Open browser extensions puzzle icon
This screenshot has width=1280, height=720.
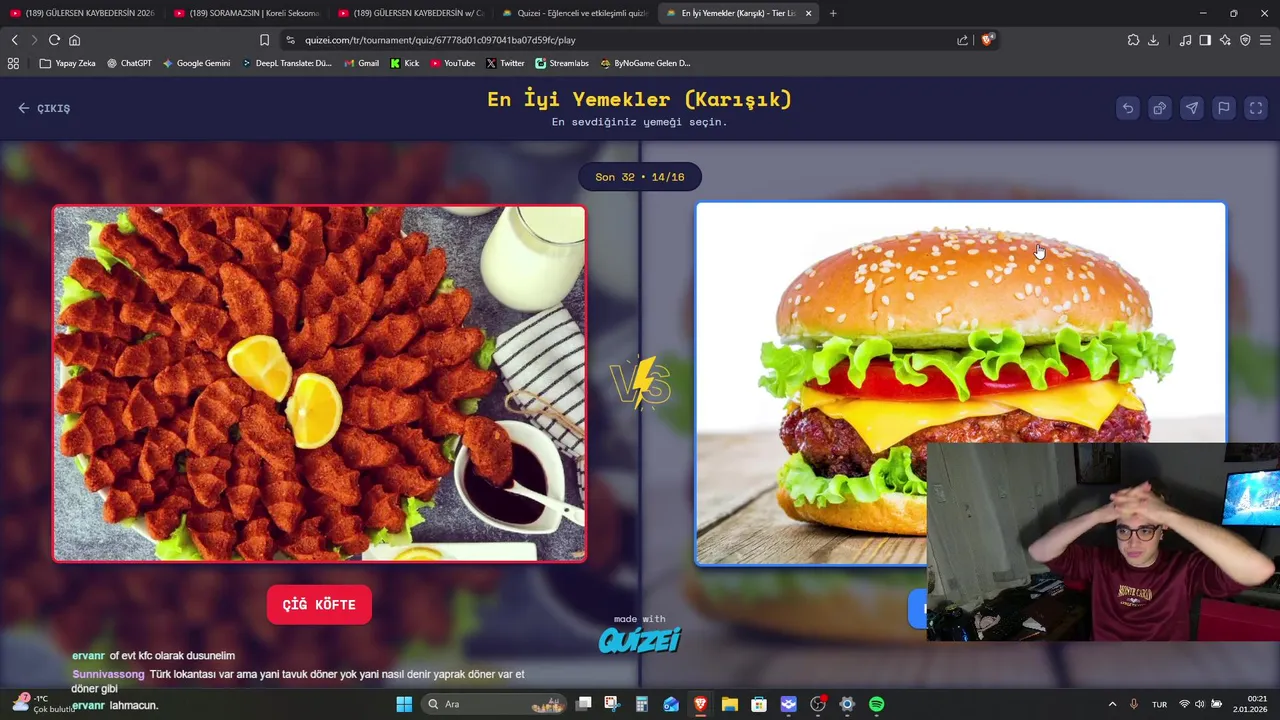point(1133,40)
